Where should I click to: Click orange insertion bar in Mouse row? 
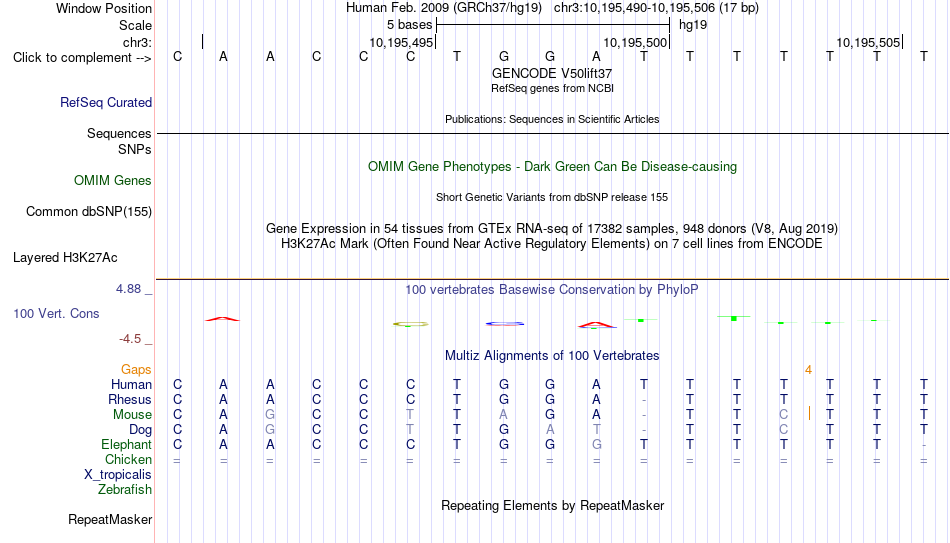tap(809, 413)
